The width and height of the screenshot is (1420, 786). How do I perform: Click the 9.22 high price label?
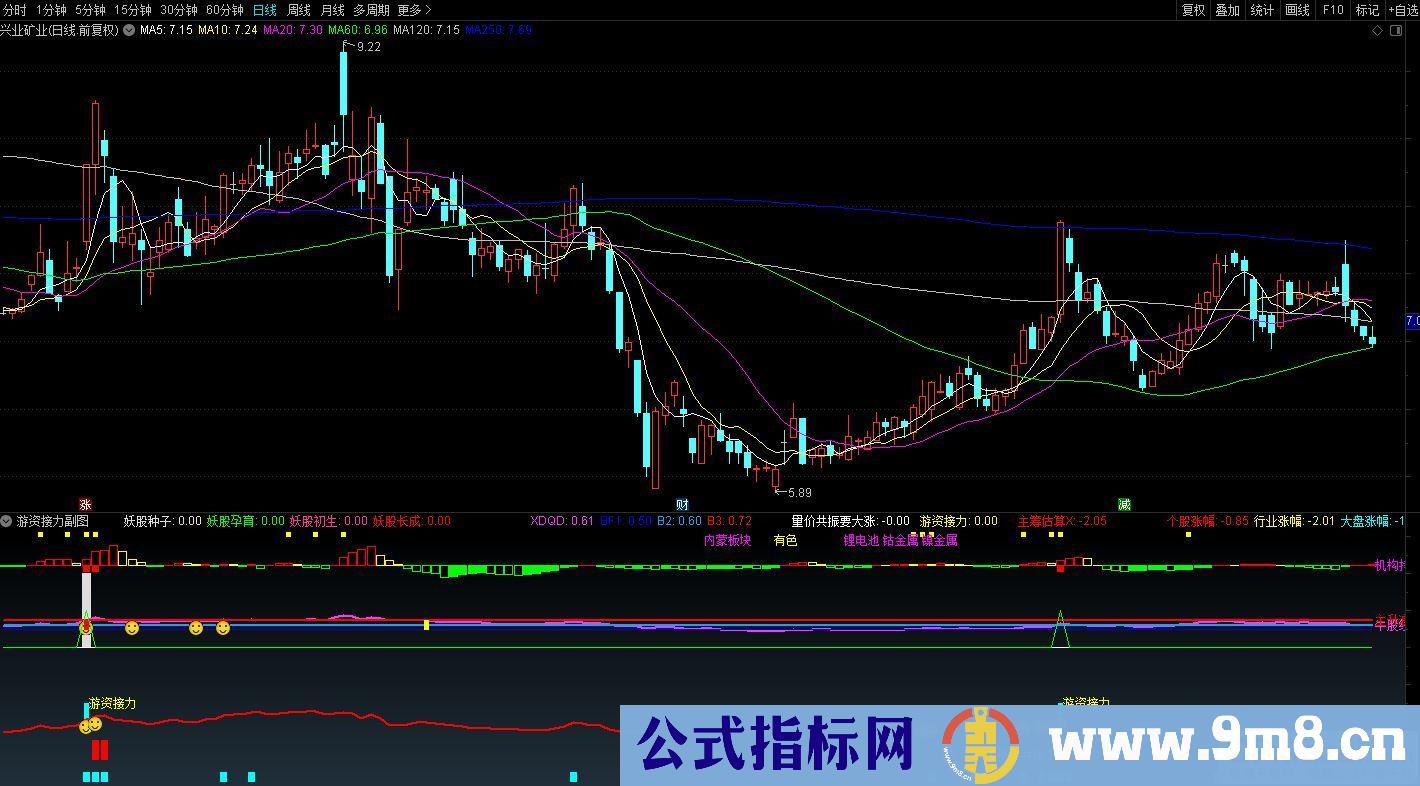point(369,47)
